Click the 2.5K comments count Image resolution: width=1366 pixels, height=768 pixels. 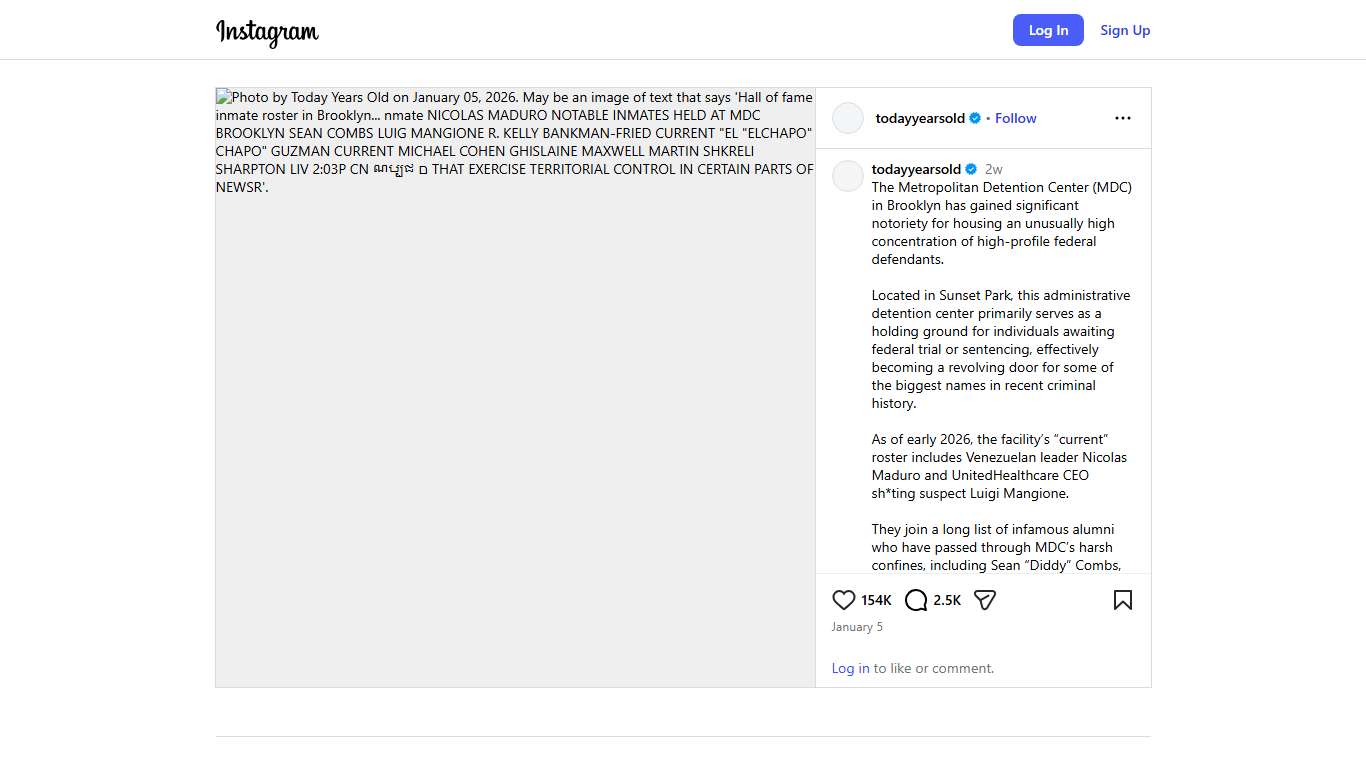947,600
